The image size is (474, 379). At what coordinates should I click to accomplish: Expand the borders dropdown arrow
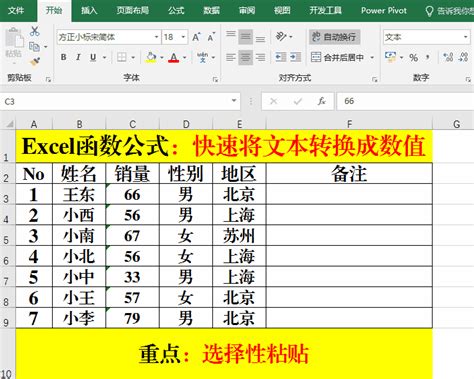pyautogui.click(x=133, y=58)
